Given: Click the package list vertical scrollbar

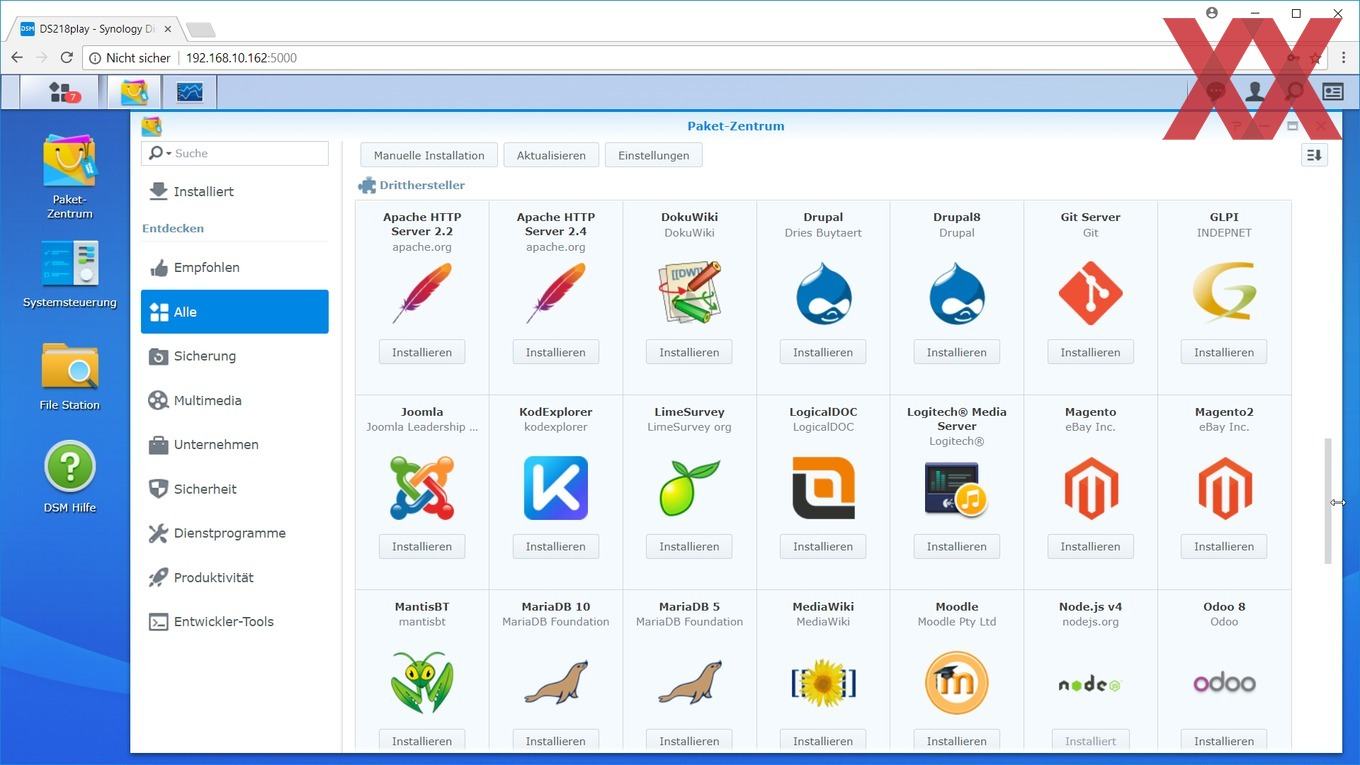Looking at the screenshot, I should 1328,501.
